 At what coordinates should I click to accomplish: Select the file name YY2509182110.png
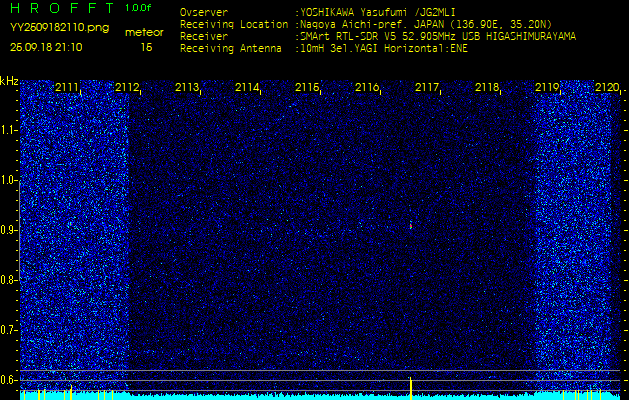tap(59, 28)
